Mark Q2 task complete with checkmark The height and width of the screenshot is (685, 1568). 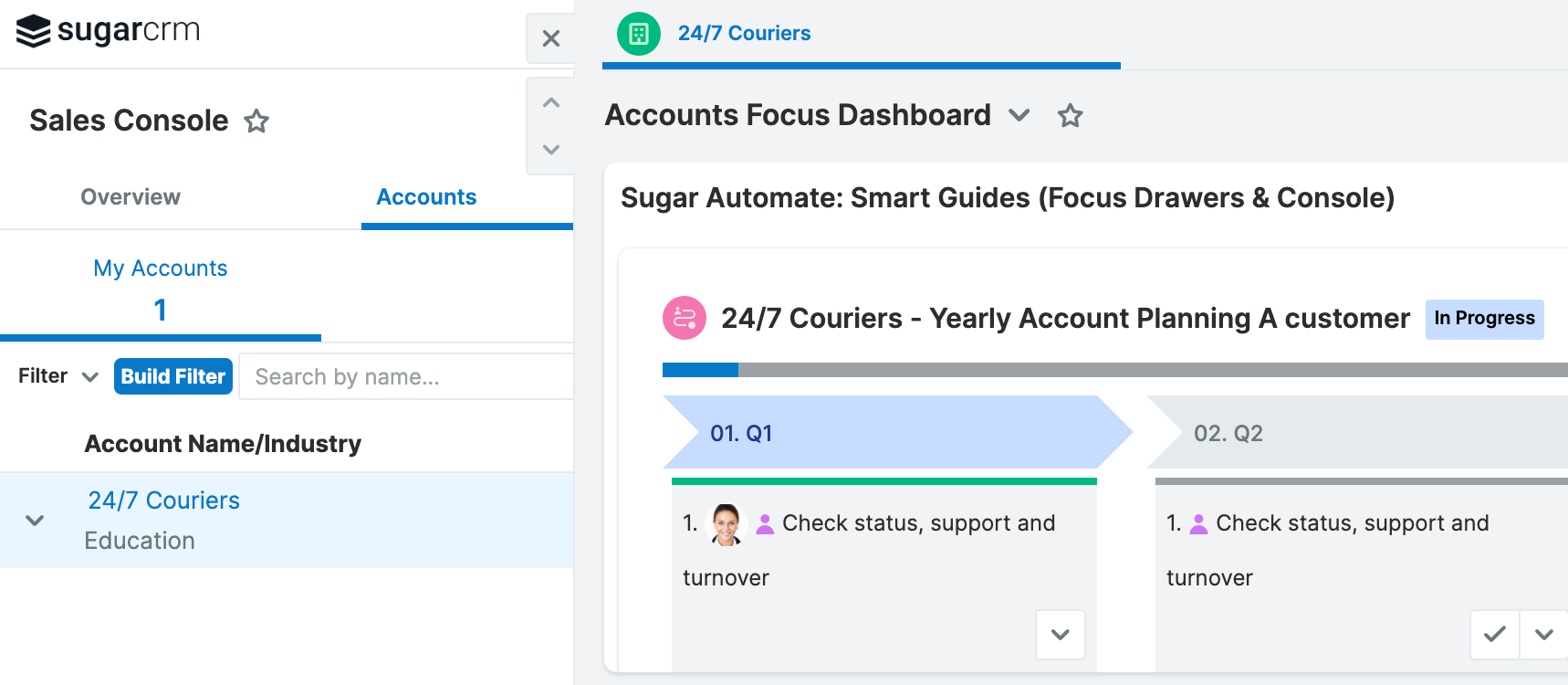point(1494,634)
